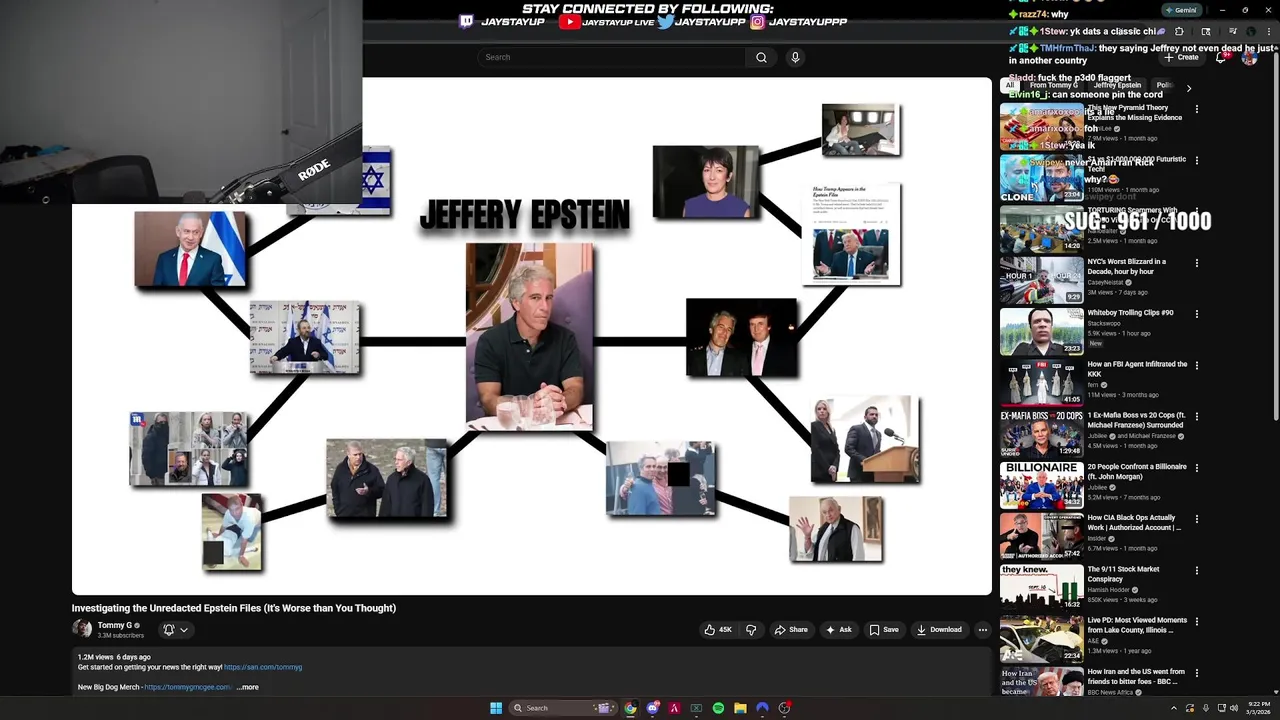Screen dimensions: 1280x720
Task: Open The 9/11 Stock Market Conspiracy video
Action: point(1123,574)
